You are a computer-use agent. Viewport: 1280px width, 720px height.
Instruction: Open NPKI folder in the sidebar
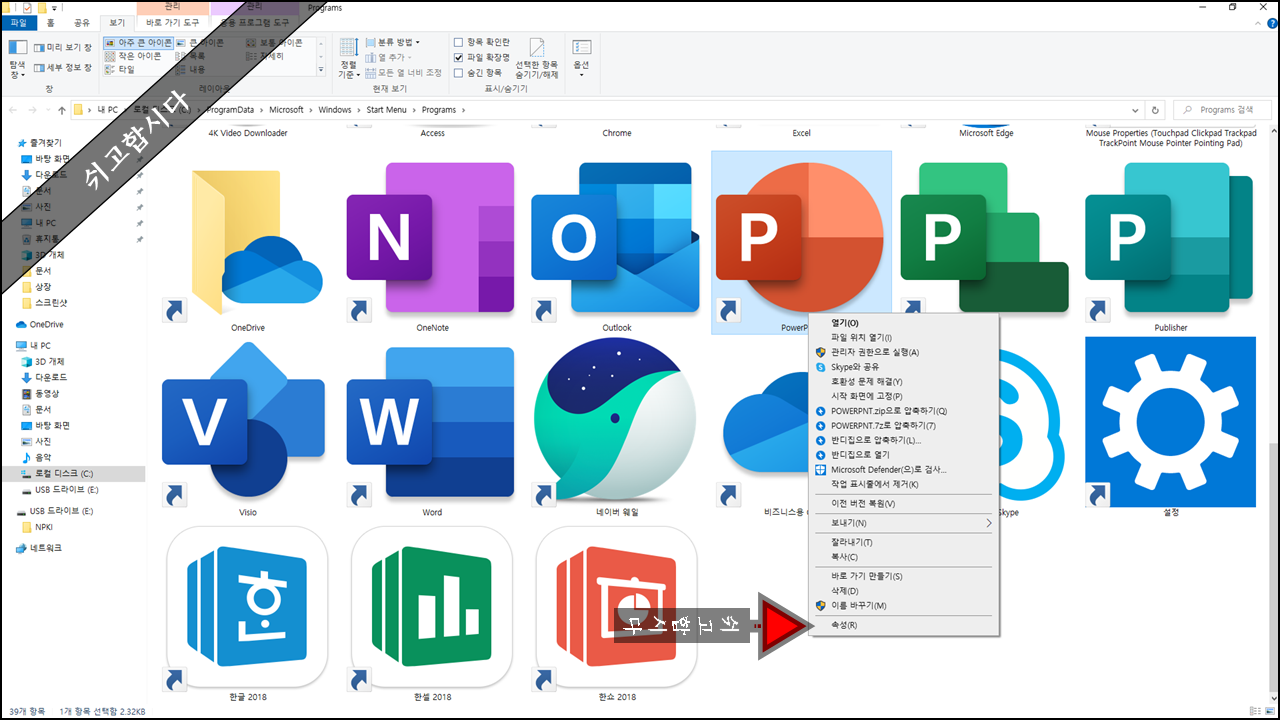pyautogui.click(x=44, y=527)
